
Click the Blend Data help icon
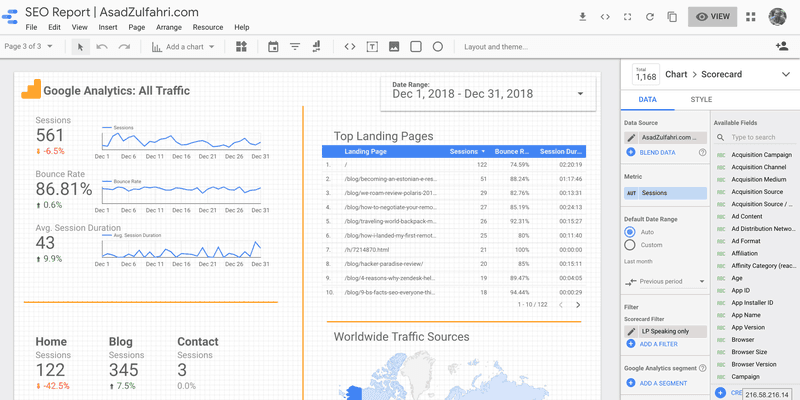coord(702,152)
